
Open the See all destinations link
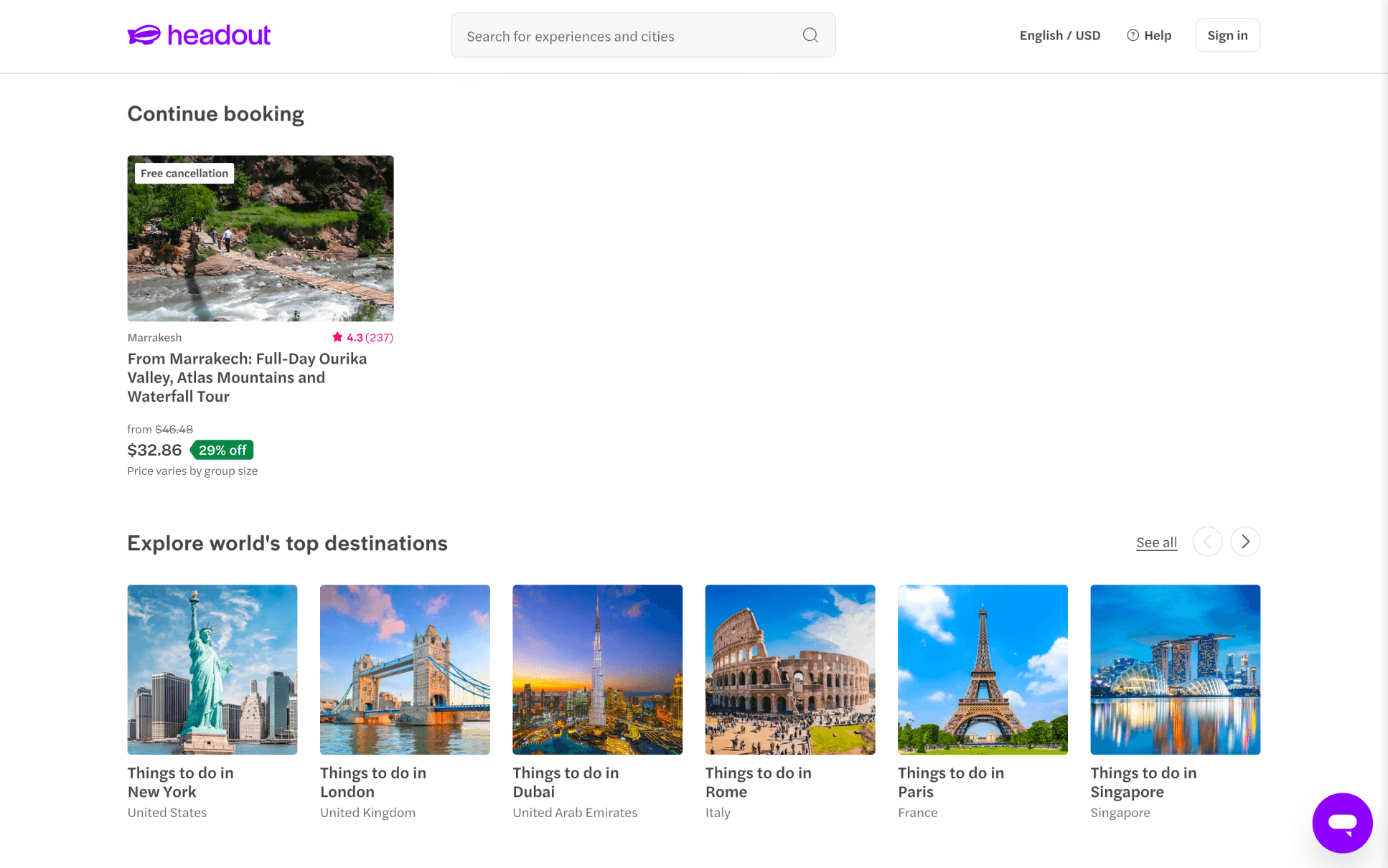pos(1156,542)
